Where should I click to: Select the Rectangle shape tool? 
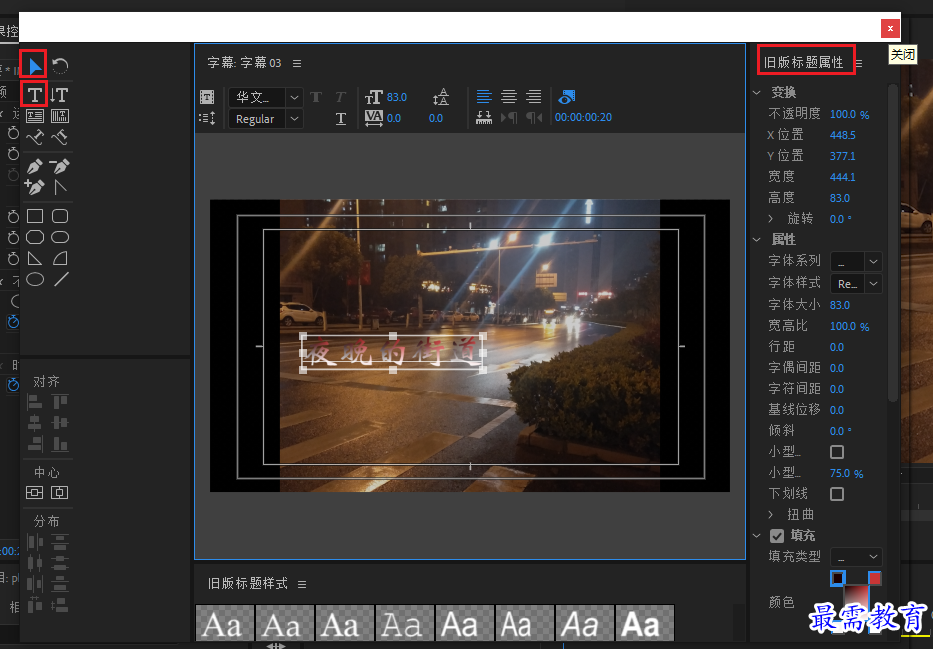click(35, 216)
